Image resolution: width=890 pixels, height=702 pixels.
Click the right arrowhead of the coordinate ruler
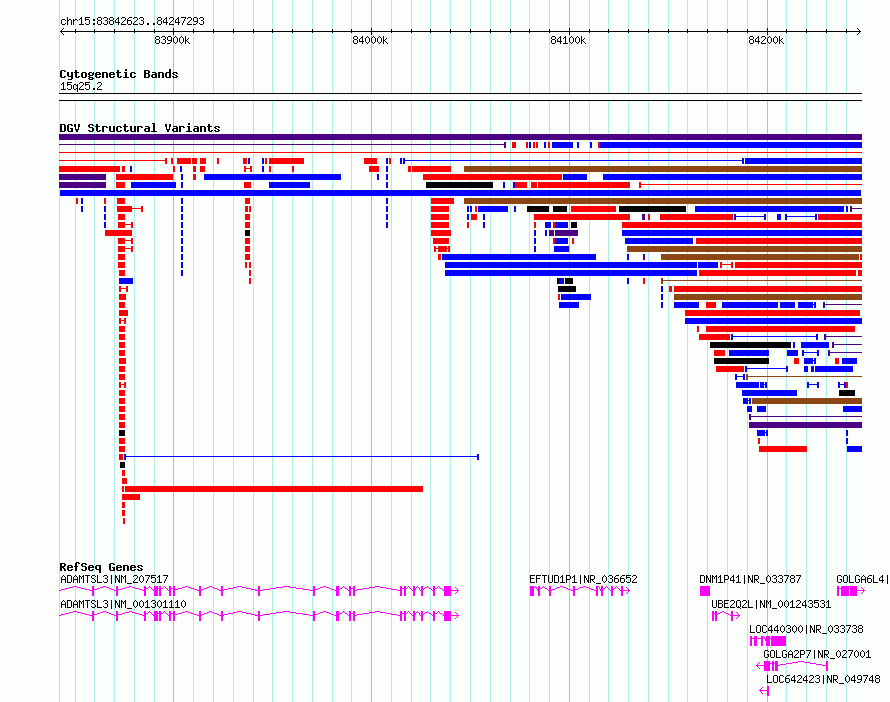(x=859, y=32)
